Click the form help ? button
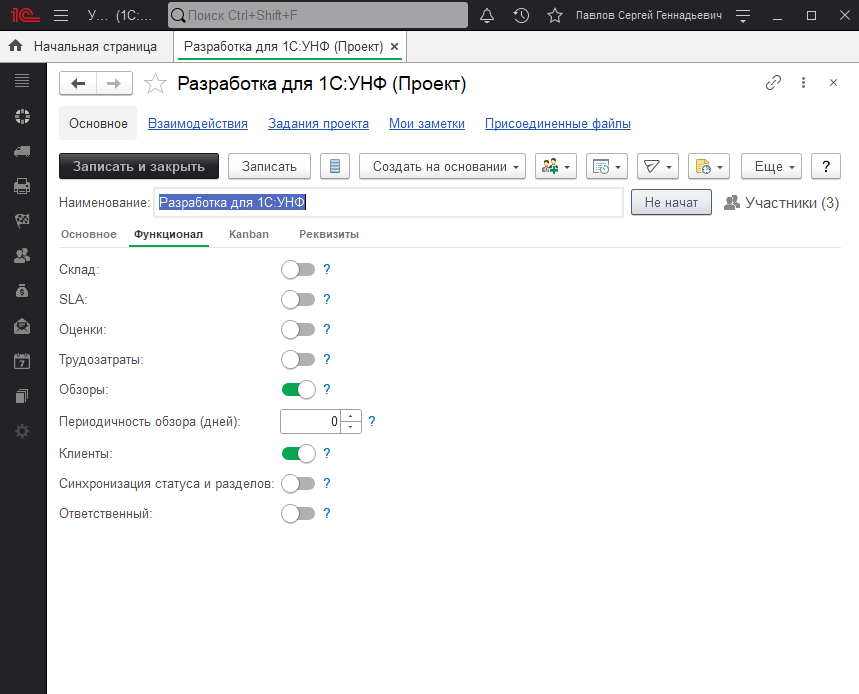 (x=826, y=166)
